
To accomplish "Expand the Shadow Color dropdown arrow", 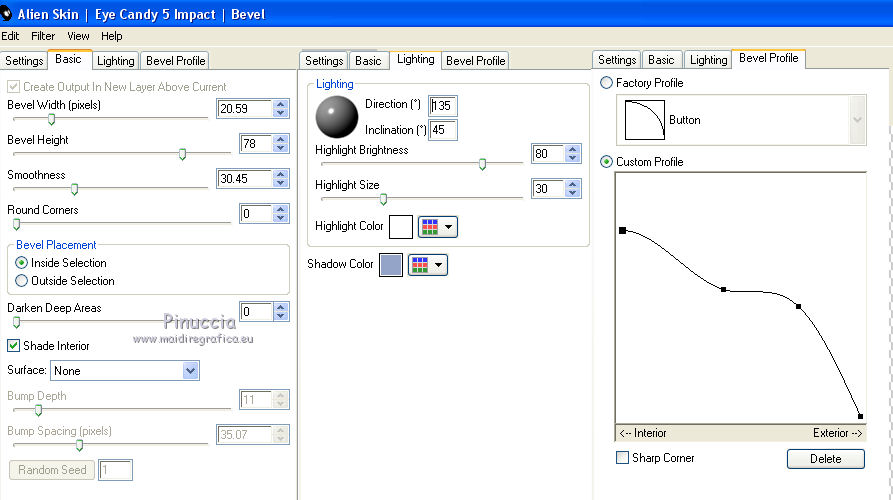I will (439, 264).
